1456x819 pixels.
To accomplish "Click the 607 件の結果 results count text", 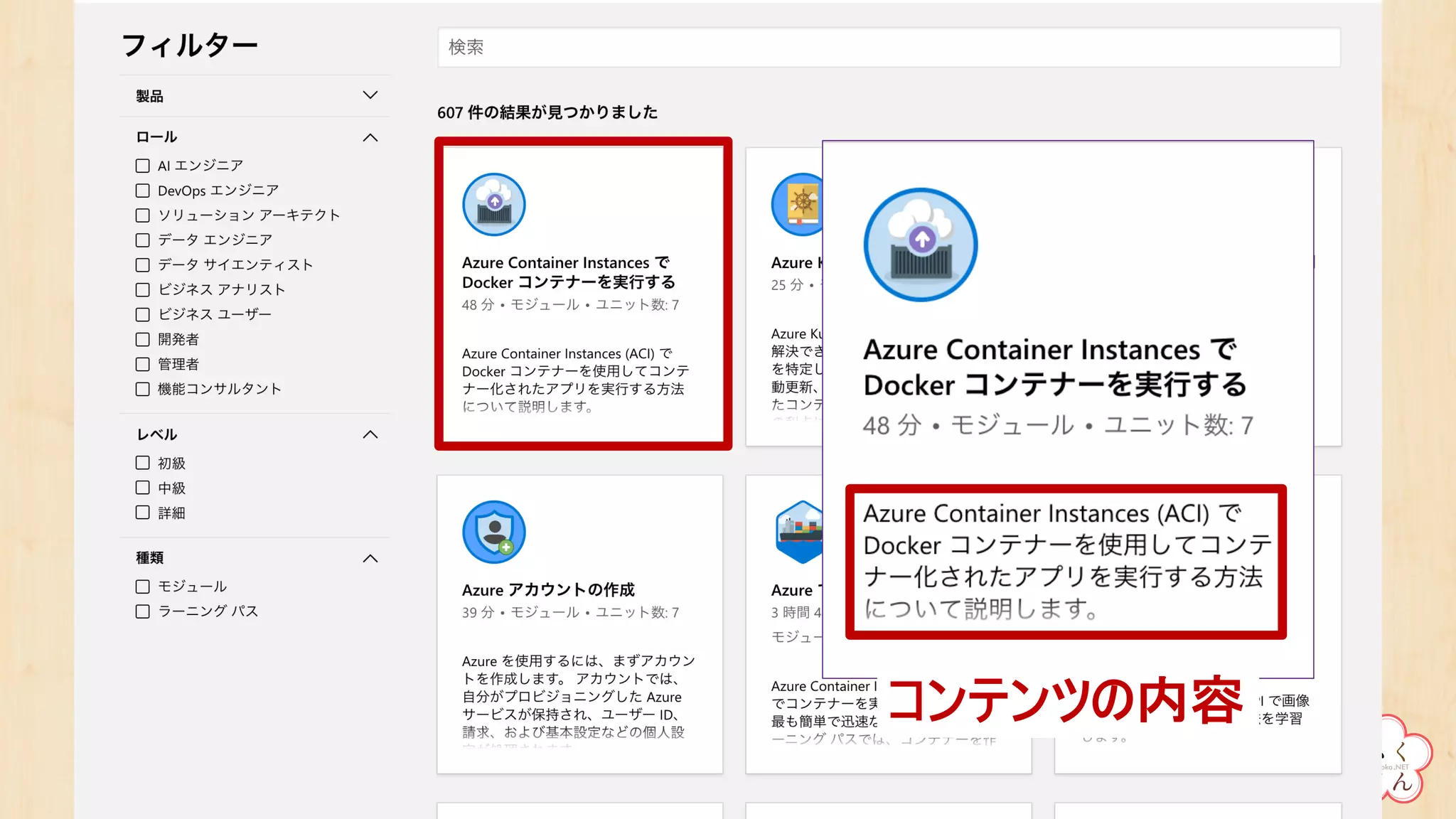I will (x=547, y=112).
